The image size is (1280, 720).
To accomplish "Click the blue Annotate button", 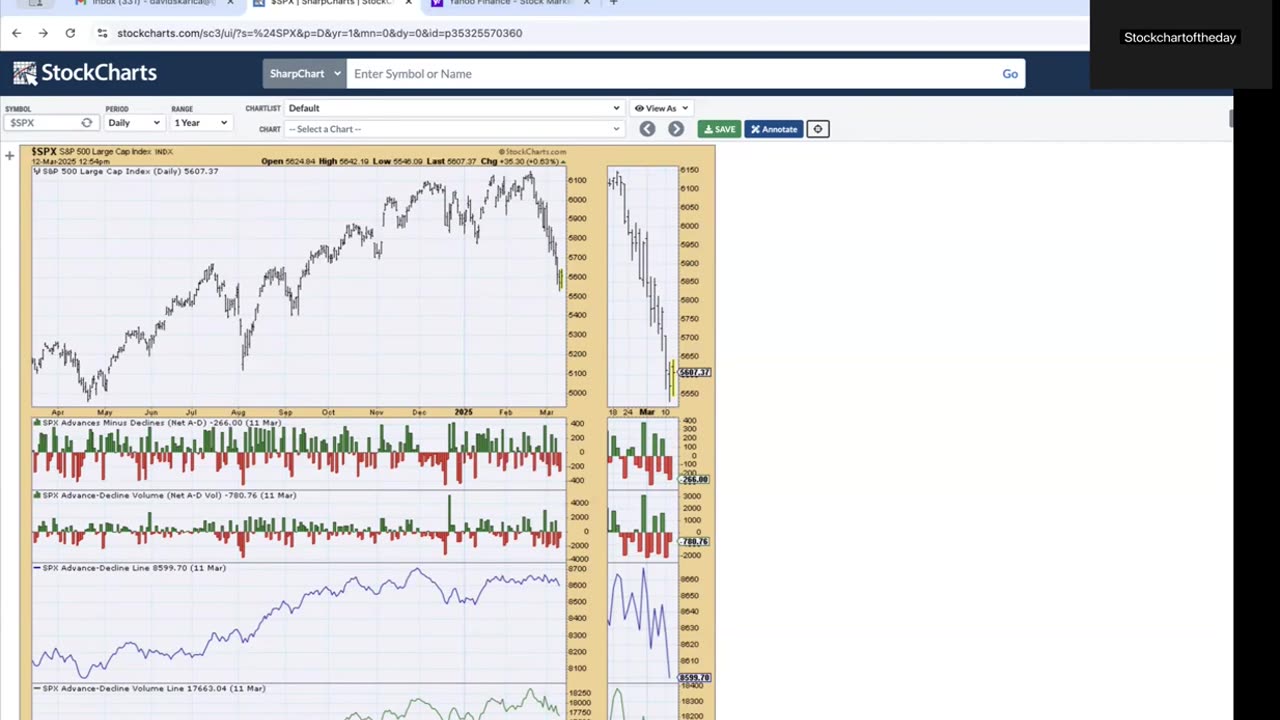I will click(773, 129).
